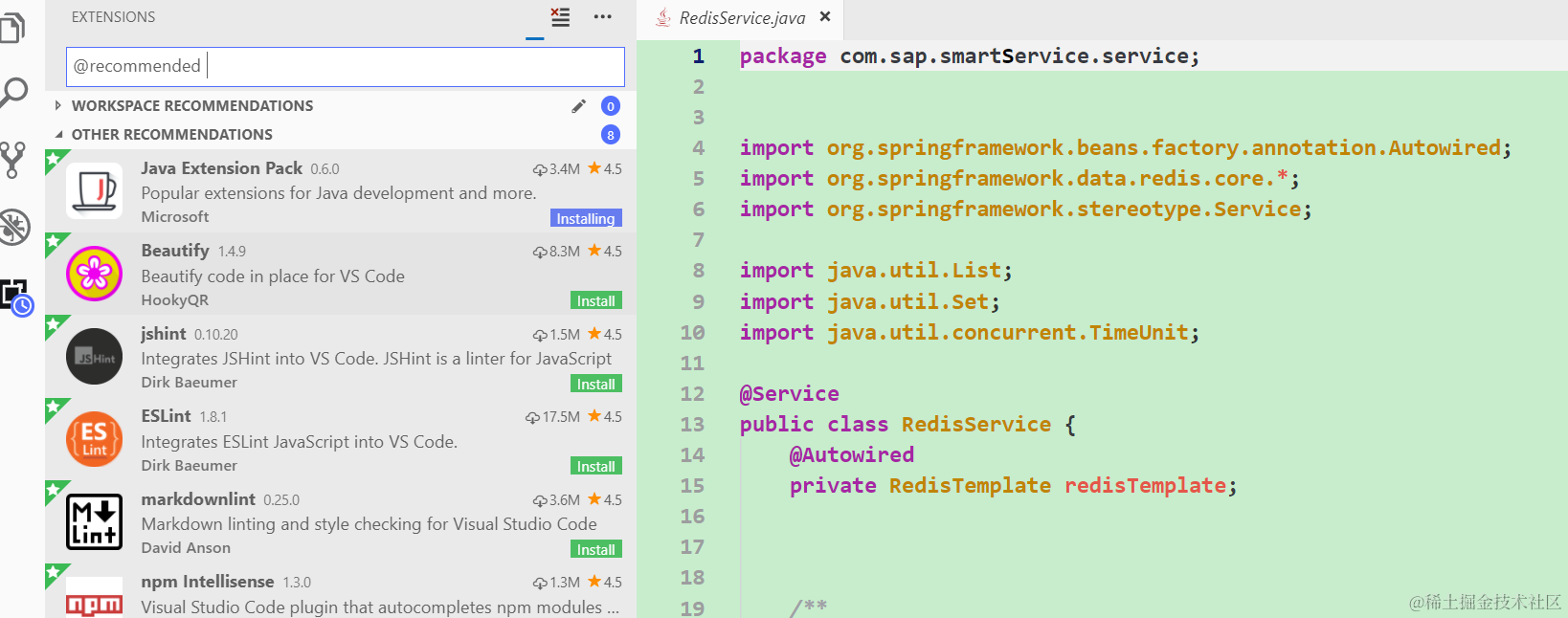Click the Beautify flower icon
The height and width of the screenshot is (618, 1568).
[x=94, y=274]
